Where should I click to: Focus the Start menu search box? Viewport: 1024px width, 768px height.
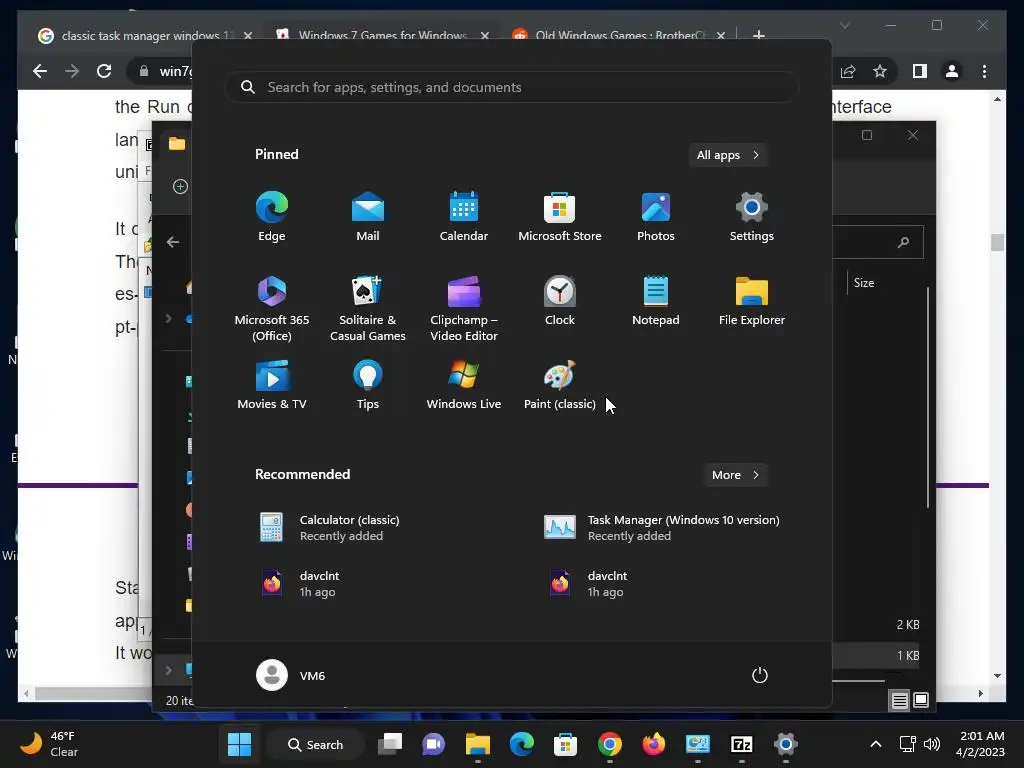tap(512, 87)
